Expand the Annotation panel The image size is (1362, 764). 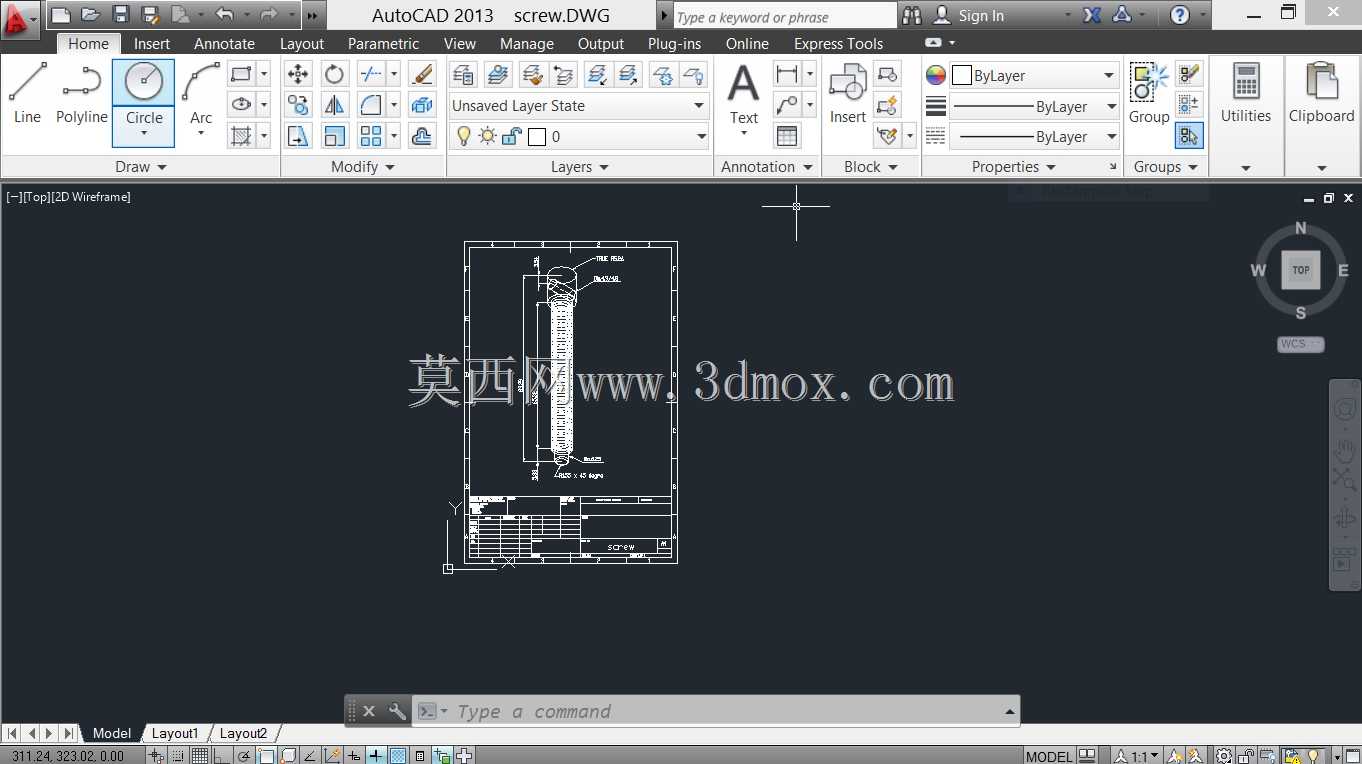pyautogui.click(x=767, y=167)
